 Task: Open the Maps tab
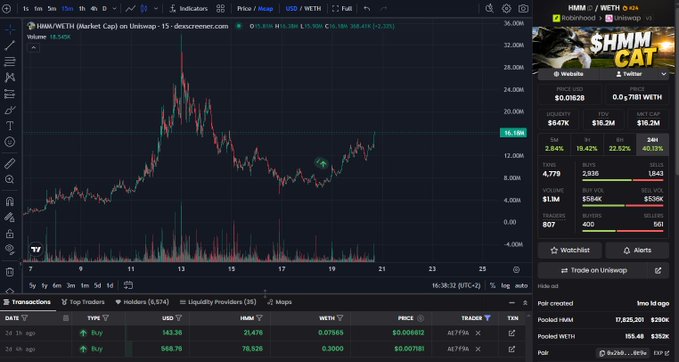[x=280, y=302]
